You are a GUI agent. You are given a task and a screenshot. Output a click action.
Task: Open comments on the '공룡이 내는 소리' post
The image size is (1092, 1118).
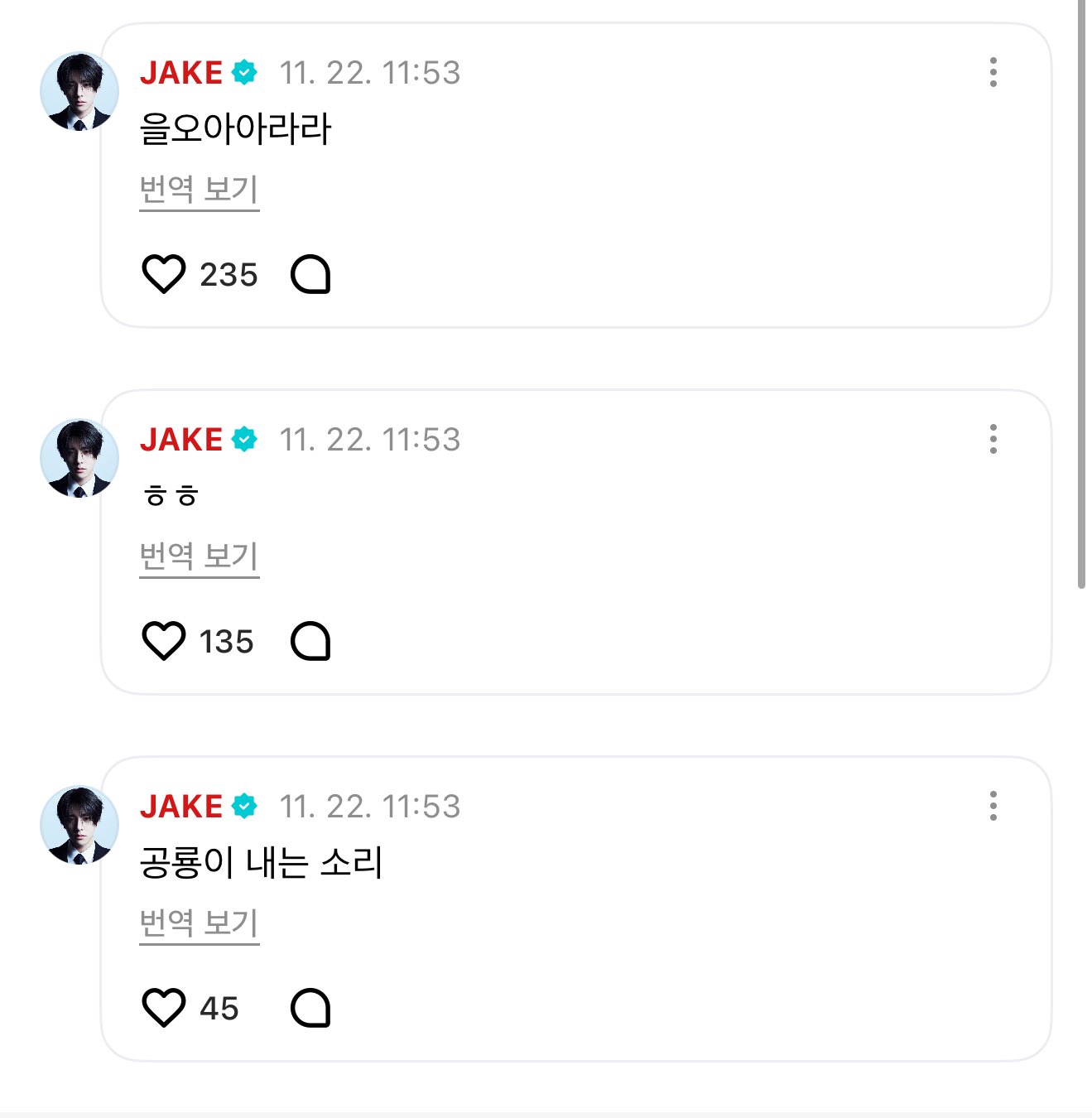[x=310, y=1008]
